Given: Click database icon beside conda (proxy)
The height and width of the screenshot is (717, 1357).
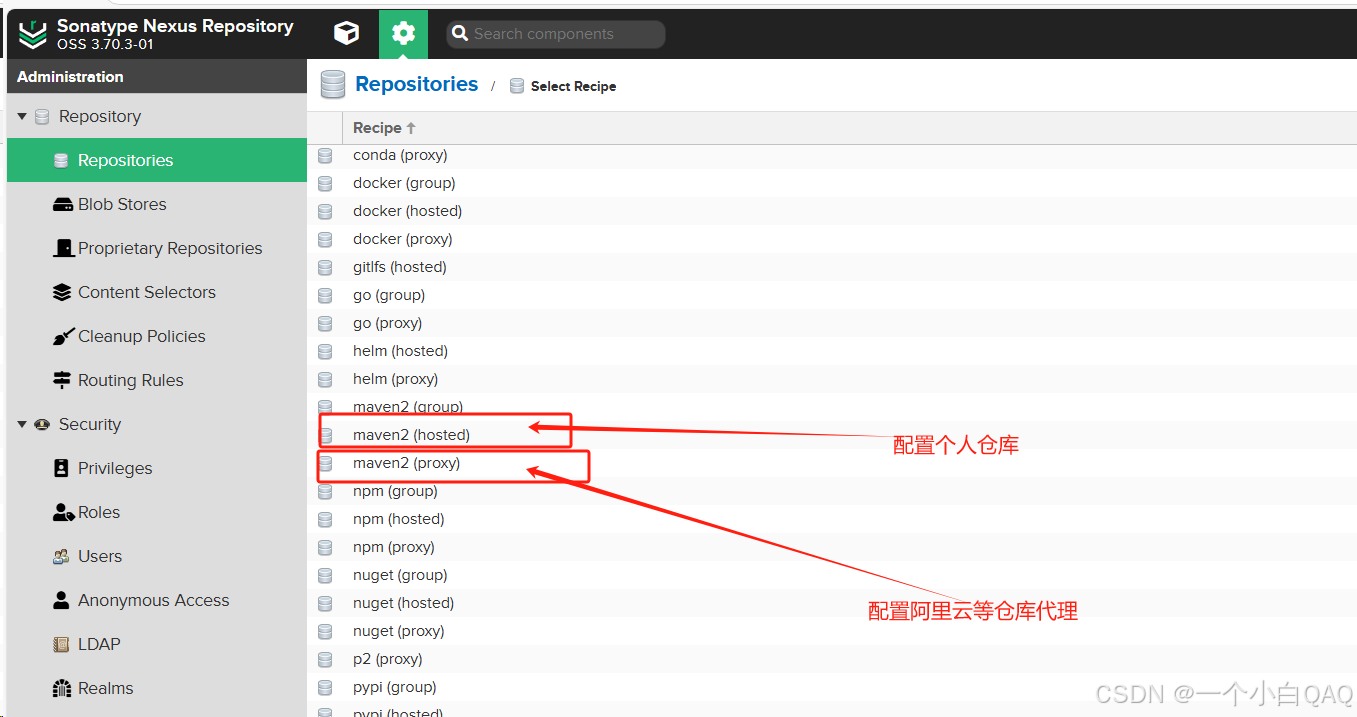Looking at the screenshot, I should coord(325,155).
